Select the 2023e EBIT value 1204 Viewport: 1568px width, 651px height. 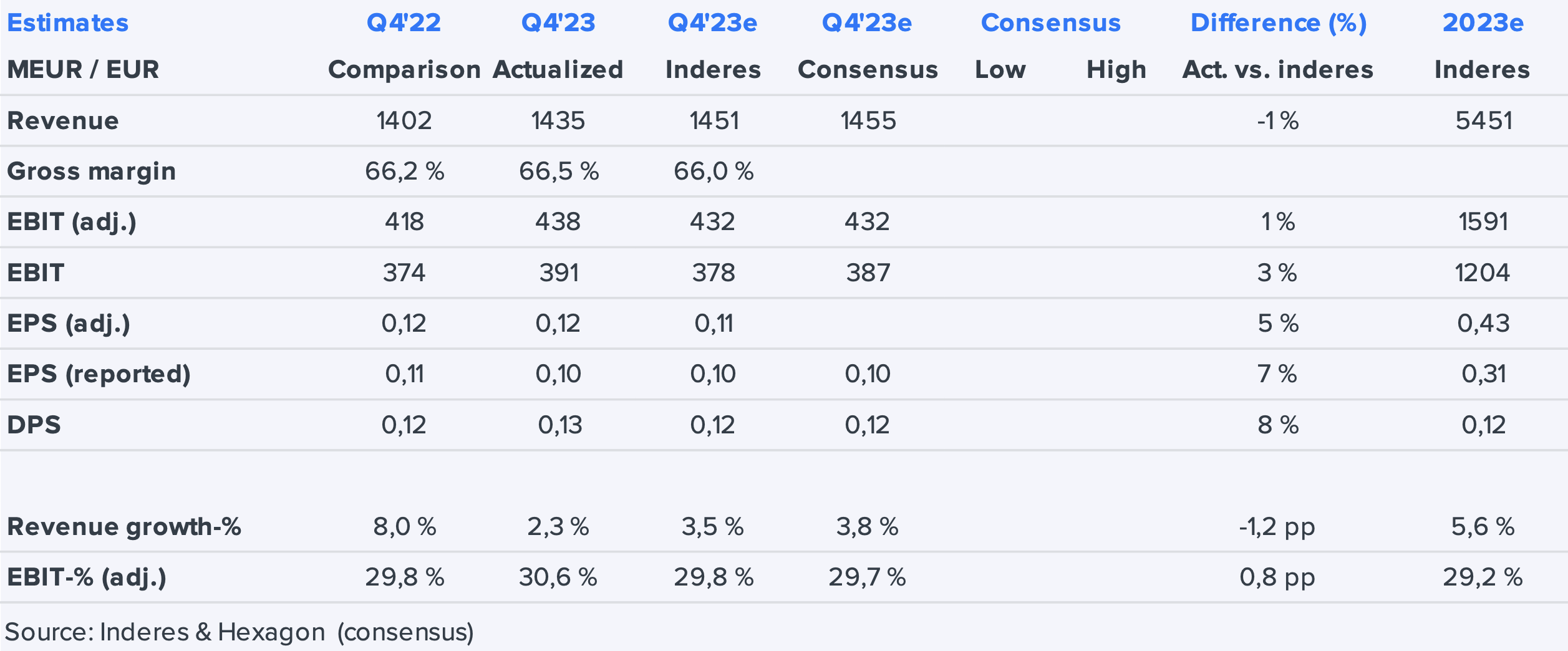(1482, 272)
